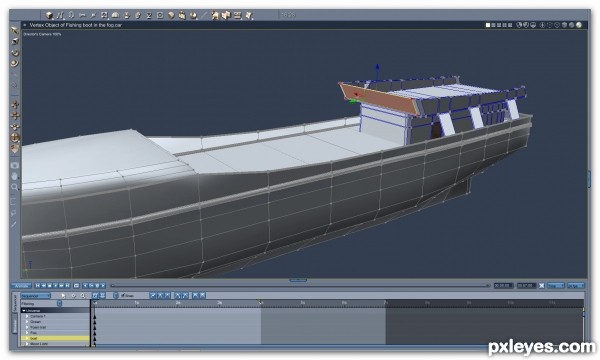The height and width of the screenshot is (360, 600).
Task: Switch to the textured sphere display mode
Action: click(579, 25)
